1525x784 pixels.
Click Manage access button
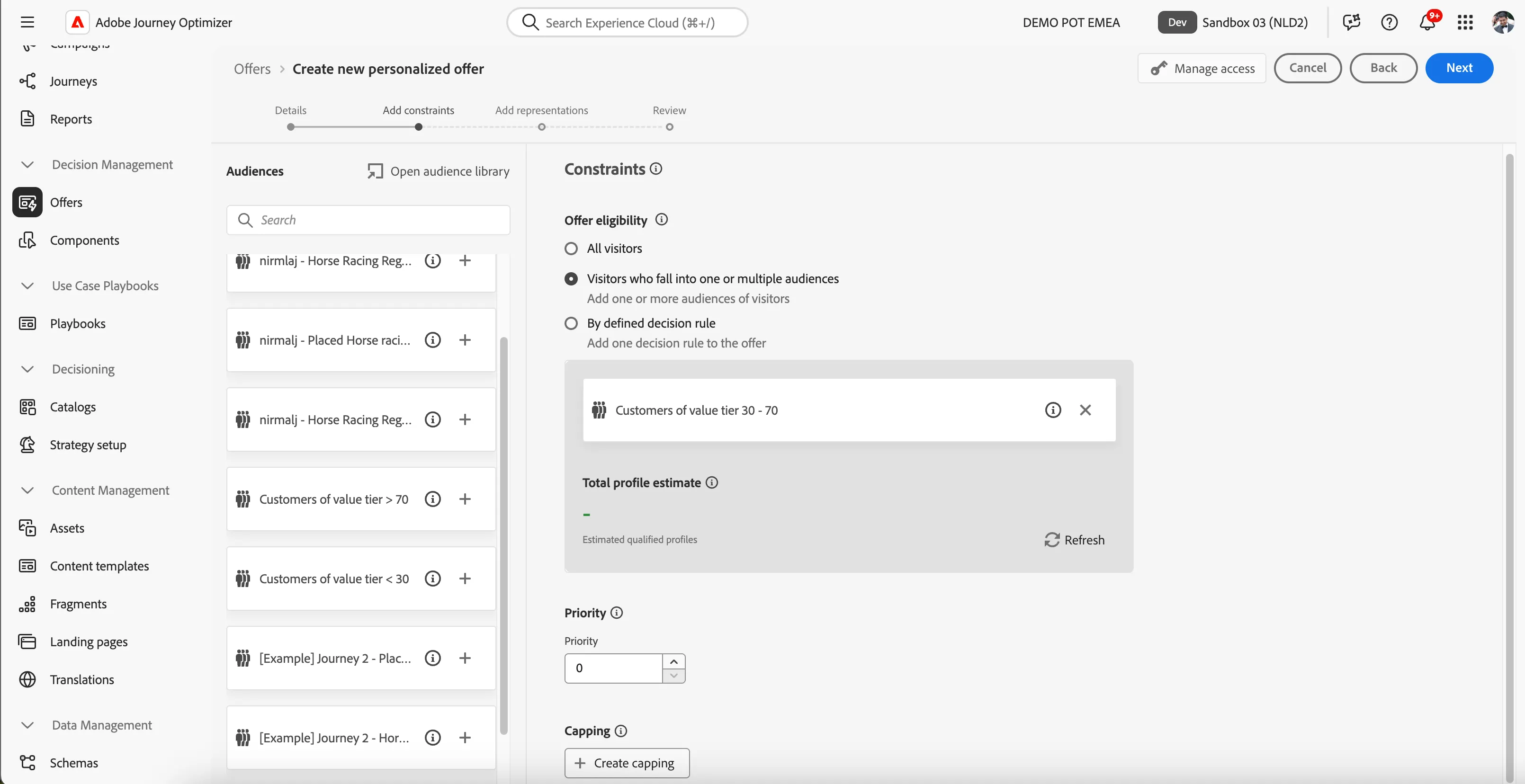coord(1202,68)
